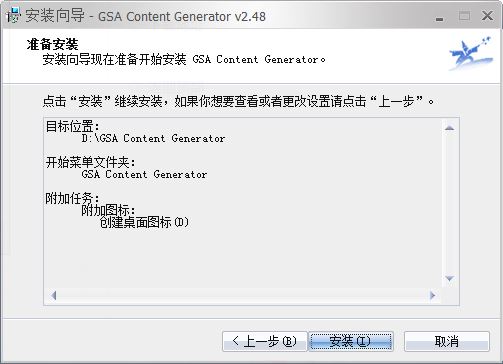This screenshot has height=364, width=503.
Task: Cancel setup with the 取消 button
Action: 447,341
